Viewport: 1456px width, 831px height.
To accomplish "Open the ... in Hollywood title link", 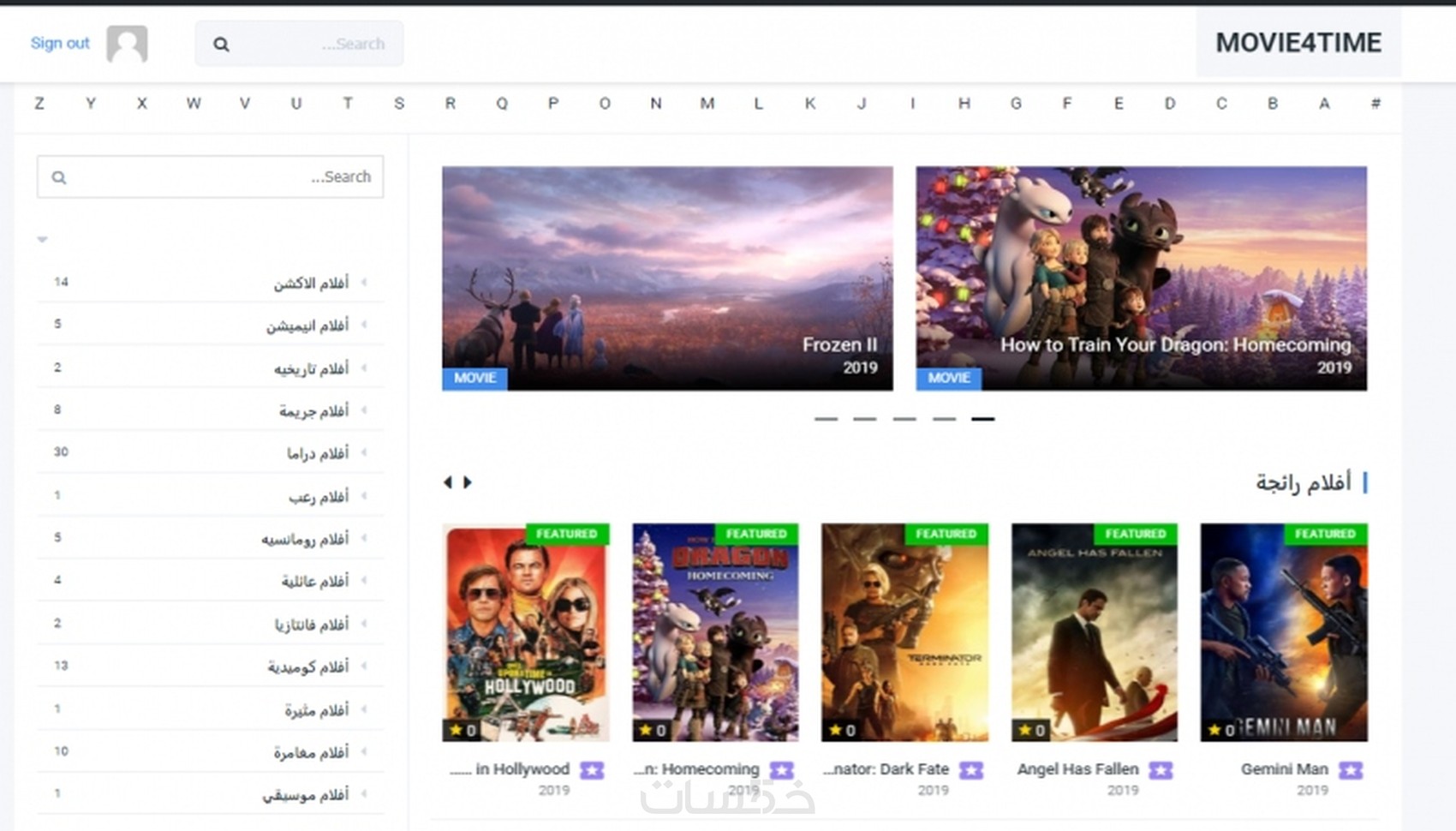I will (x=510, y=769).
